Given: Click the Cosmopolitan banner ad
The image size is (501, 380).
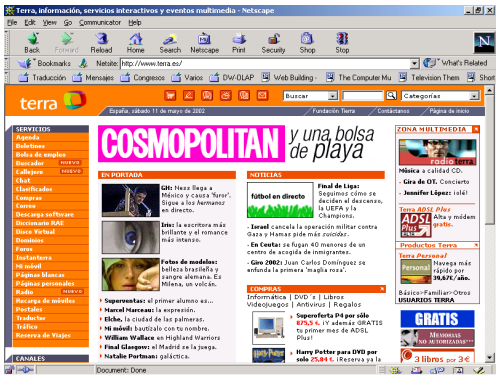Looking at the screenshot, I should (191, 144).
